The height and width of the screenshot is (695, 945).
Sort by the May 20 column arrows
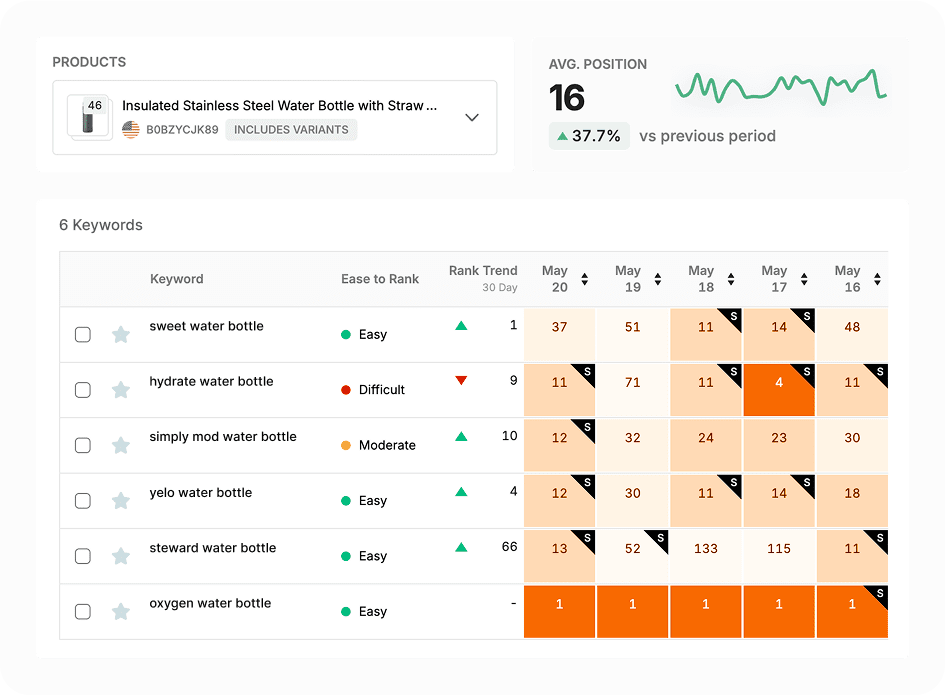click(x=585, y=279)
